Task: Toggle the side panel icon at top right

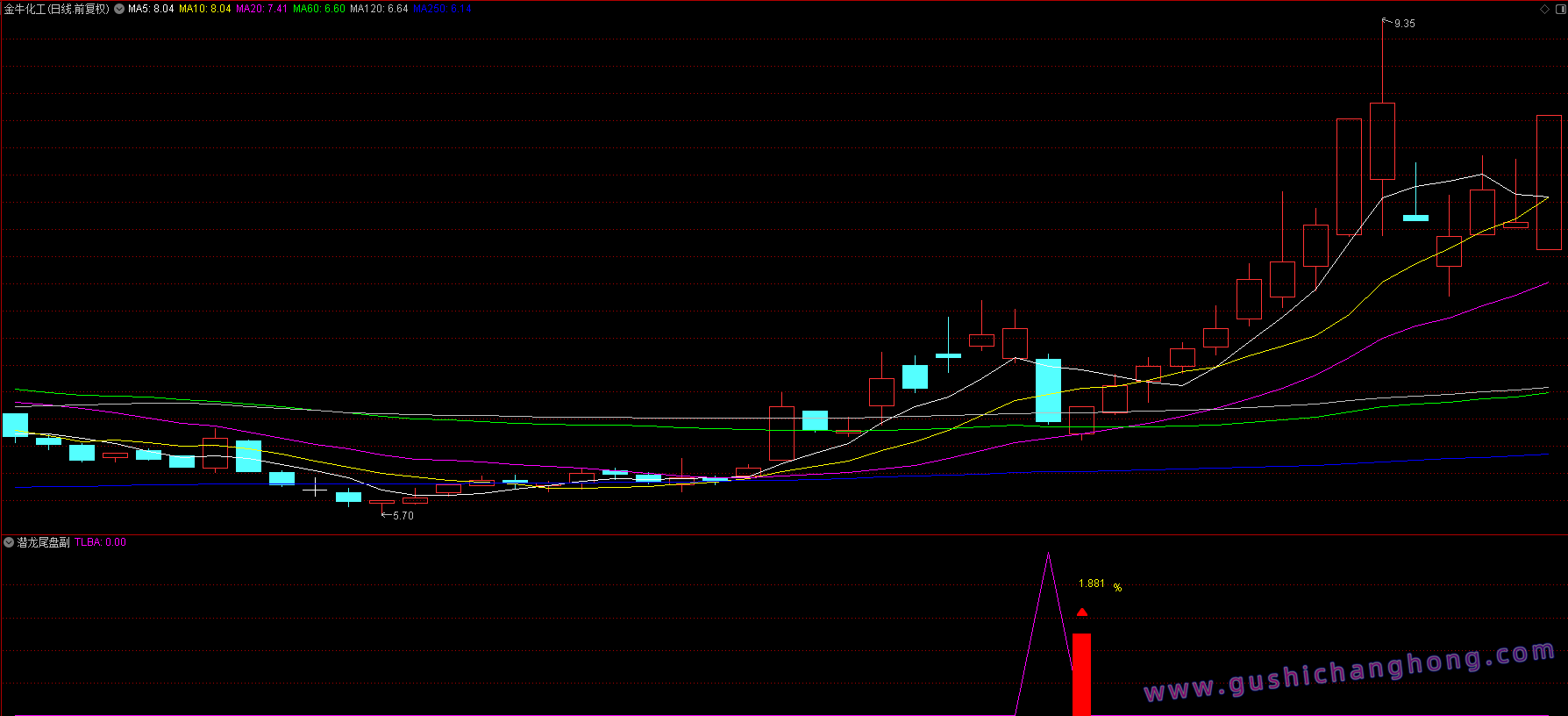Action: 1559,9
